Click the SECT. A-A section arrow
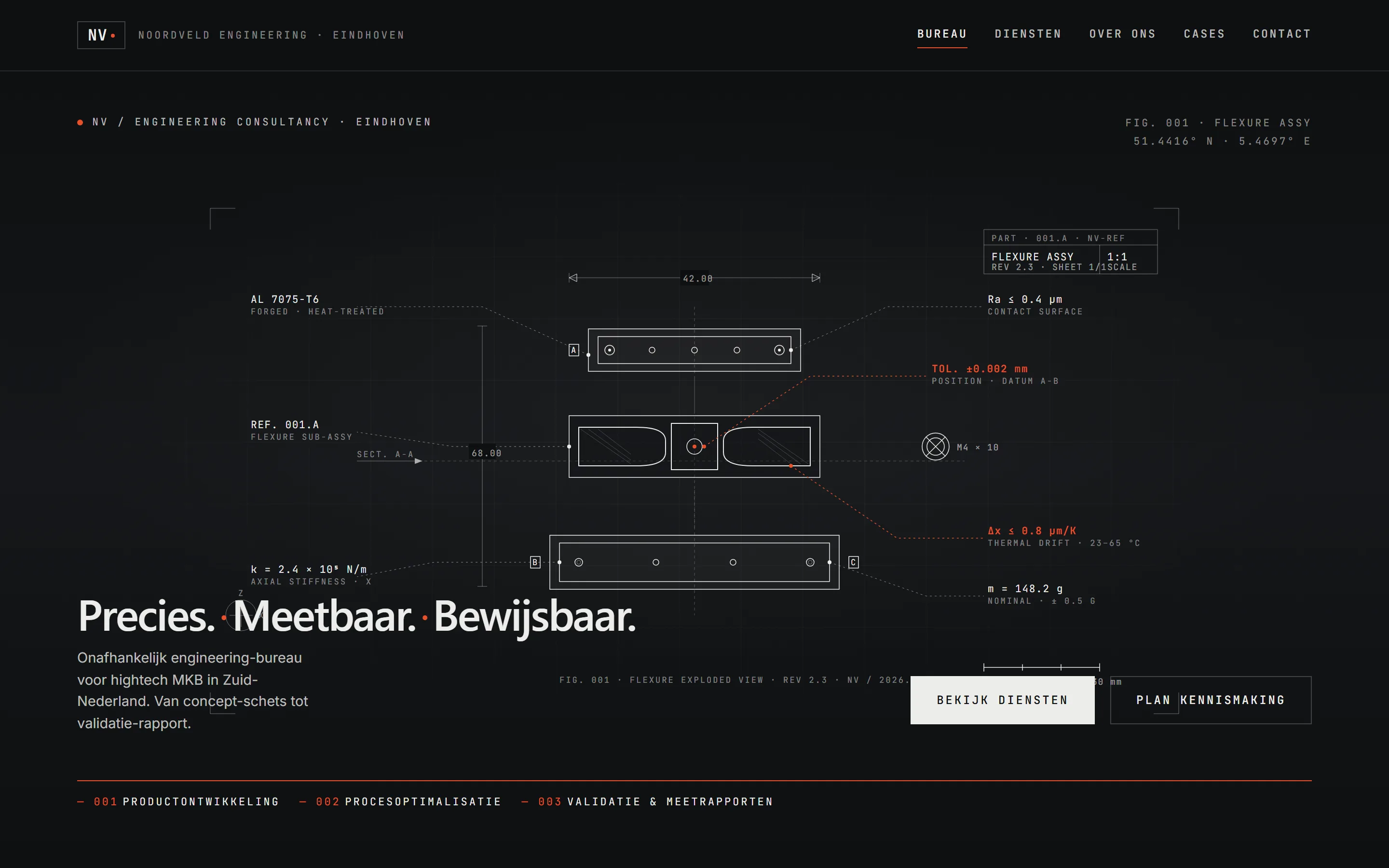 coord(418,461)
